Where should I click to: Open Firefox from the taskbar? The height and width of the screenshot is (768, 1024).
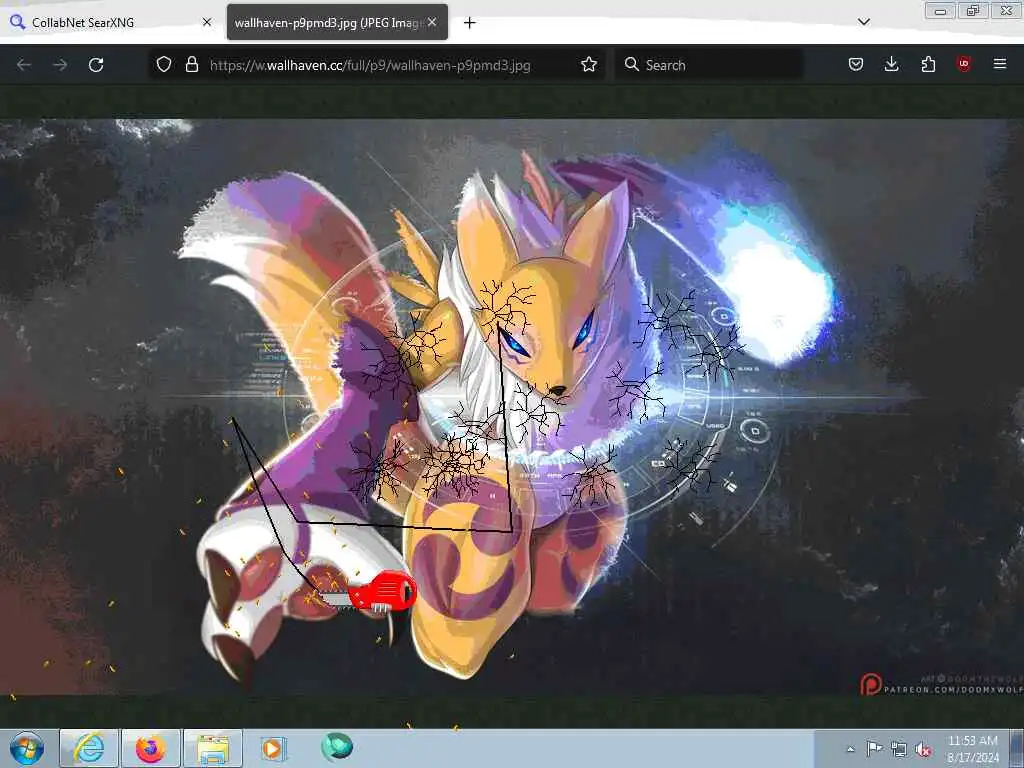click(x=151, y=748)
